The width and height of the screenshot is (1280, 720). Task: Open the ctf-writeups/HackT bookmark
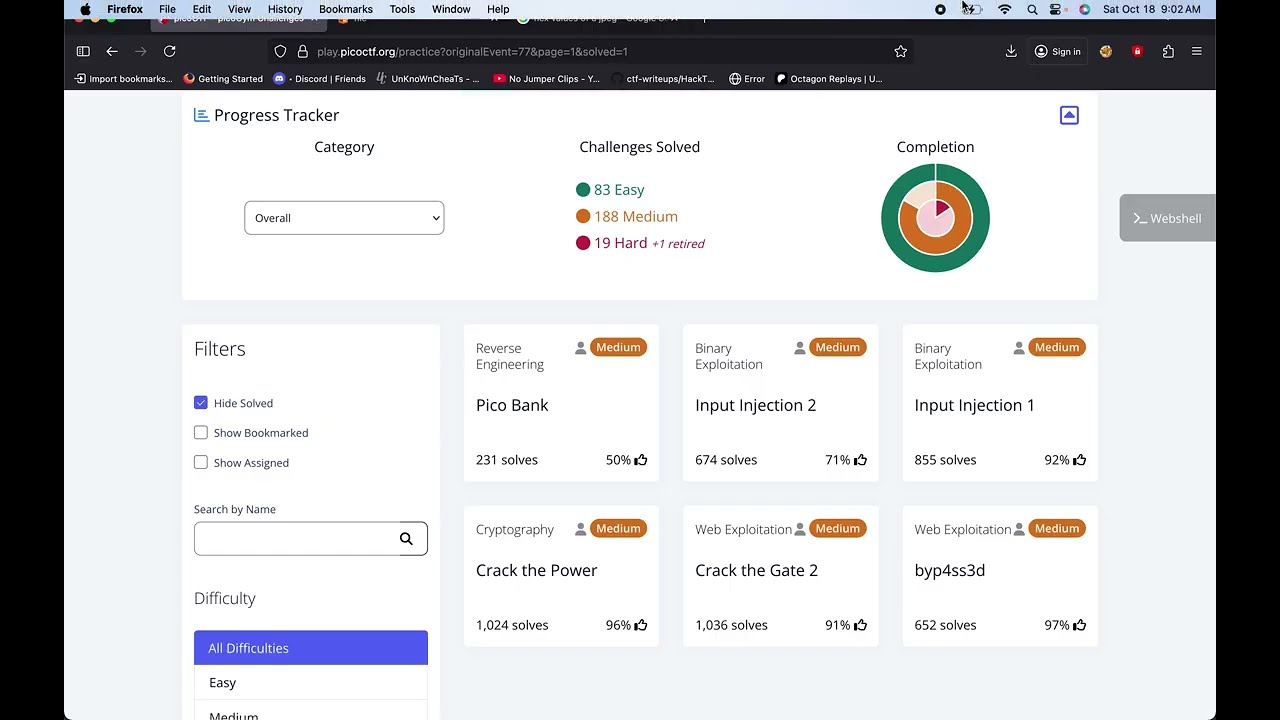point(663,79)
